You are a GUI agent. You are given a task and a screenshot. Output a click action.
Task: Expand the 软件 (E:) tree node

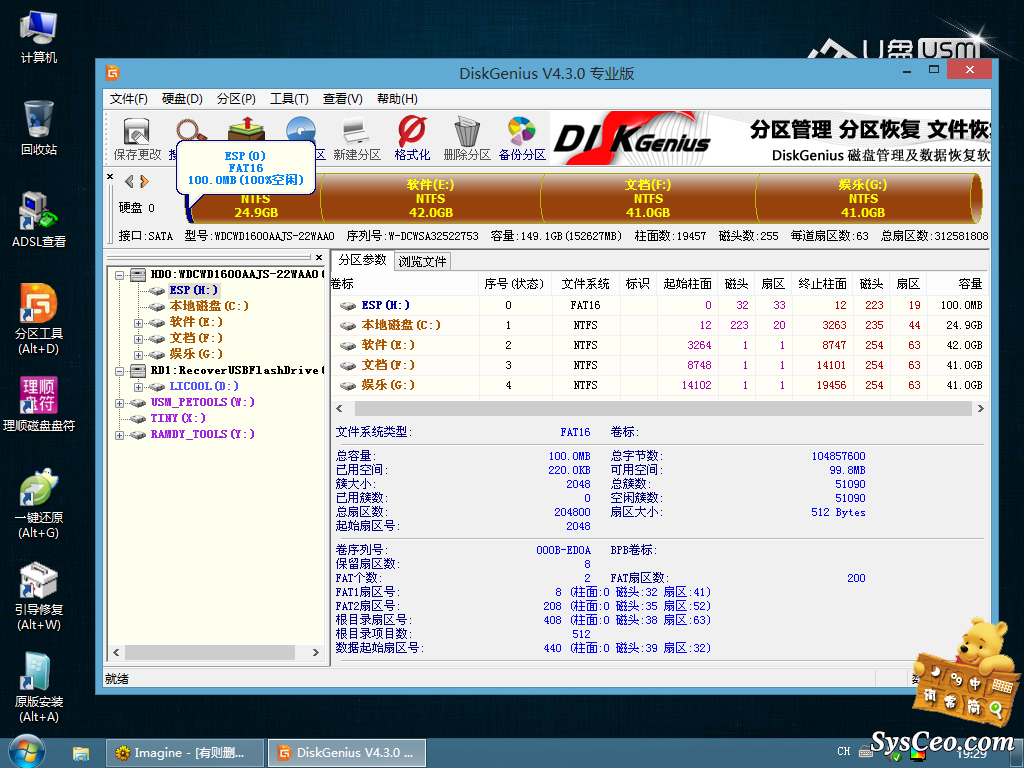click(138, 323)
